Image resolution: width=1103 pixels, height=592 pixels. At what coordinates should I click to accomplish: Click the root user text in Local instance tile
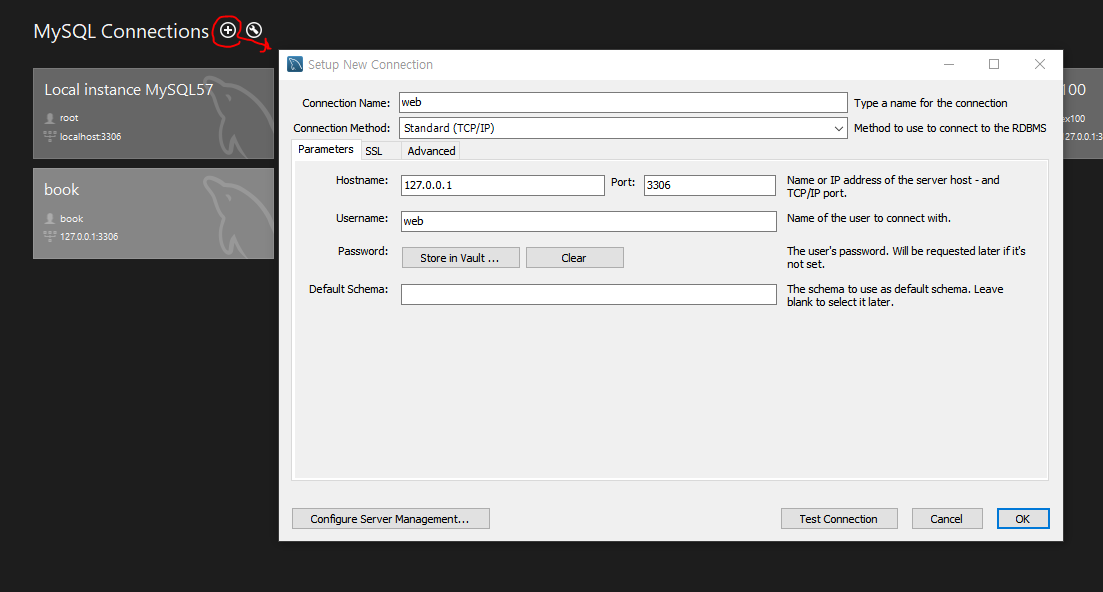pyautogui.click(x=69, y=118)
